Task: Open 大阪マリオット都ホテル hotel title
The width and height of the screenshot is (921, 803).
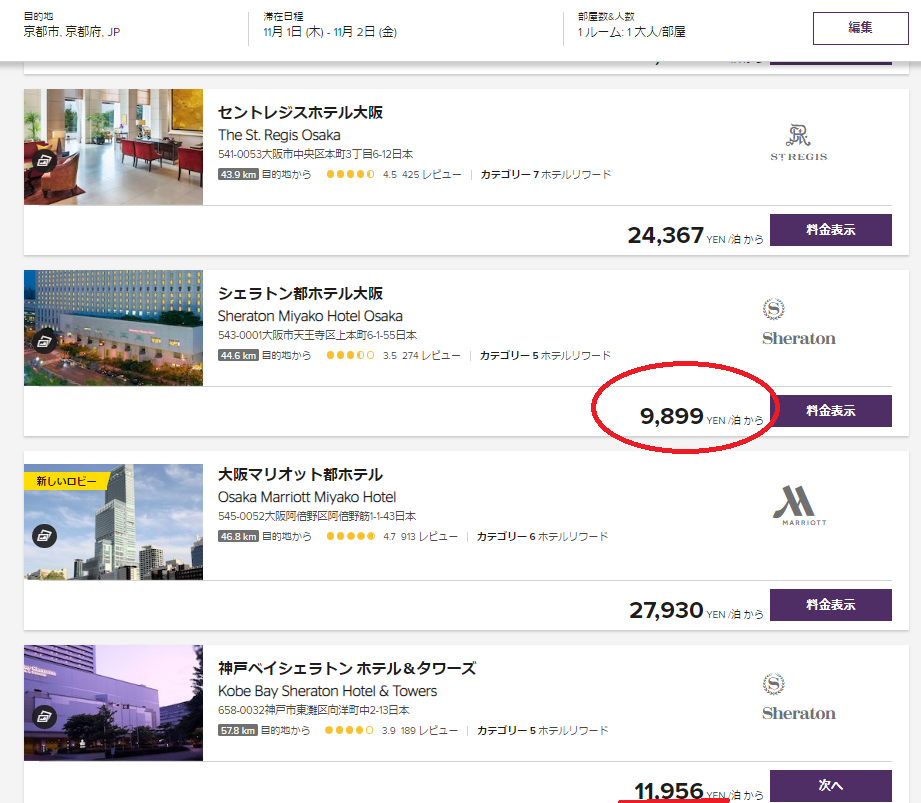Action: pos(300,474)
